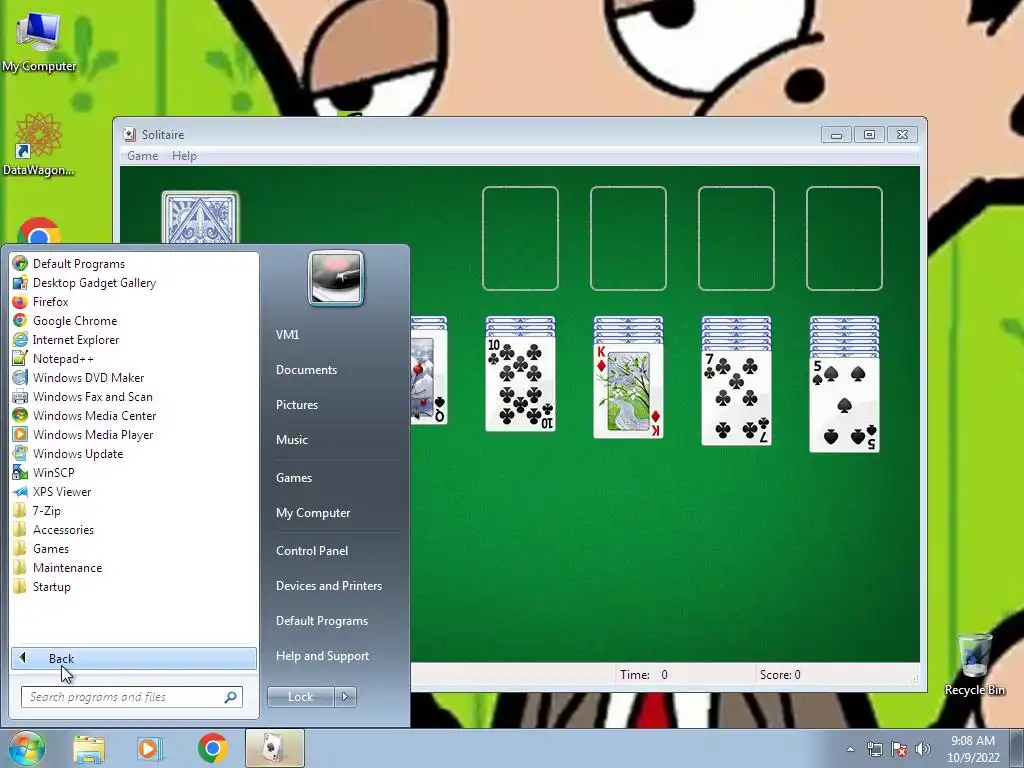Expand the Startup folder
Viewport: 1024px width, 768px height.
(x=134, y=586)
